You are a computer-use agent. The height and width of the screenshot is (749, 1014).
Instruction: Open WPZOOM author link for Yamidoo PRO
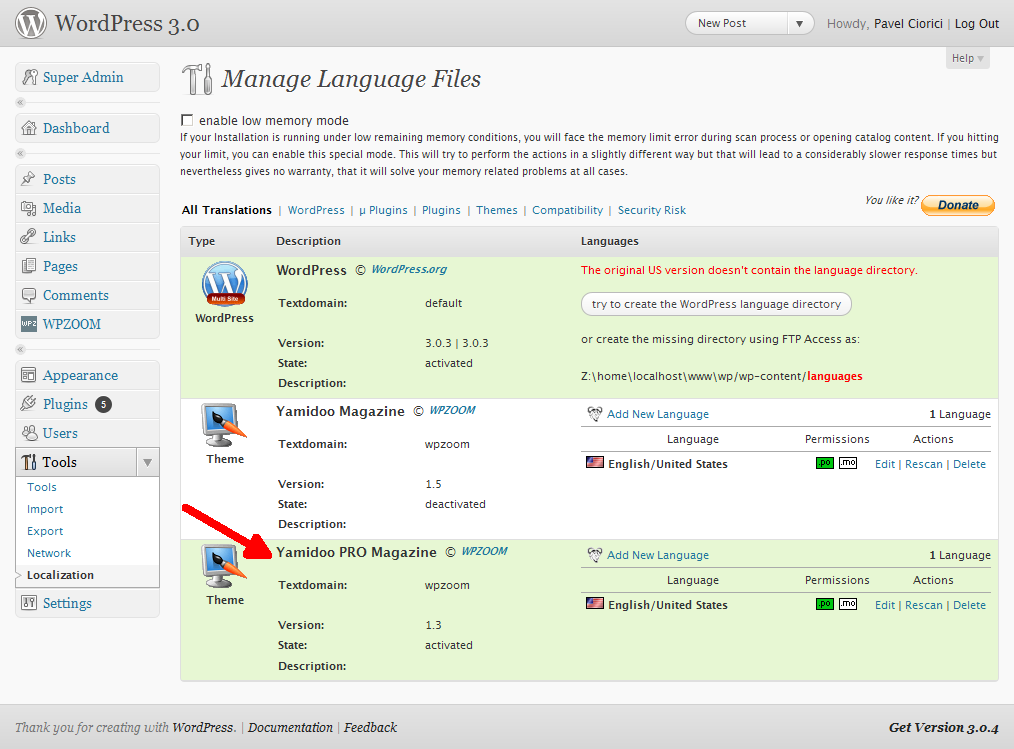[x=484, y=551]
